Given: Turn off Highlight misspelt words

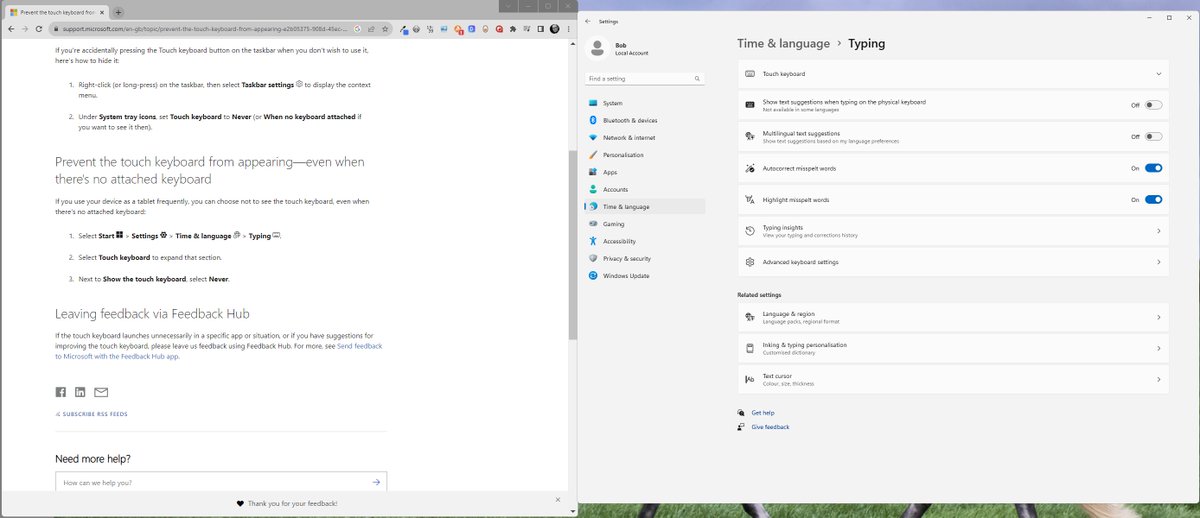Looking at the screenshot, I should click(1153, 199).
